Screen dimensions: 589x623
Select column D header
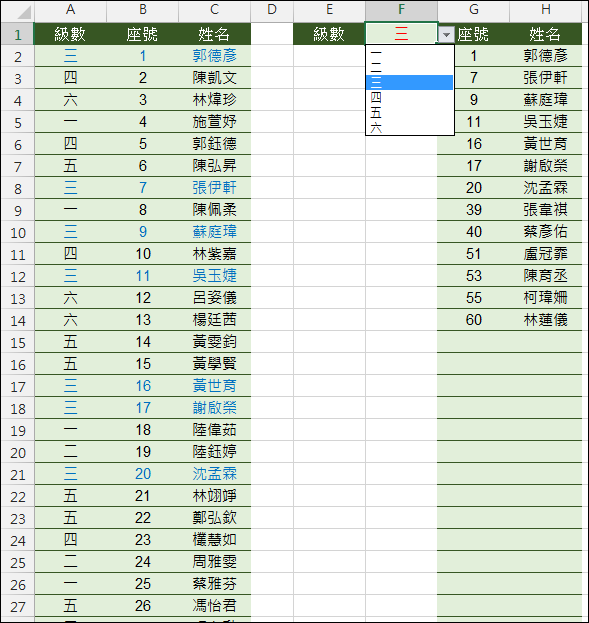272,10
